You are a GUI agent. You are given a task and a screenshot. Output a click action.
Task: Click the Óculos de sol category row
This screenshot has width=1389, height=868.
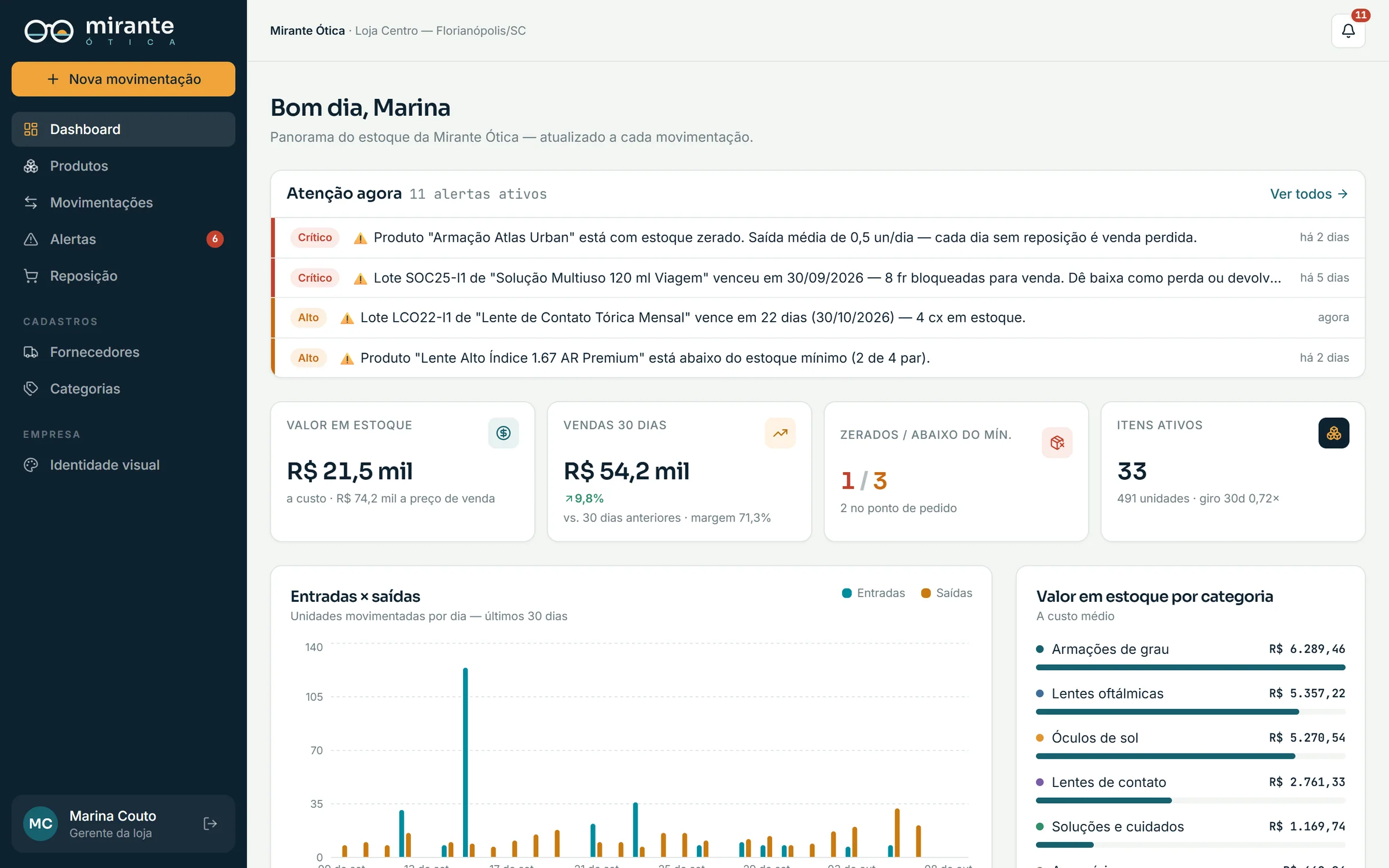coord(1190,745)
